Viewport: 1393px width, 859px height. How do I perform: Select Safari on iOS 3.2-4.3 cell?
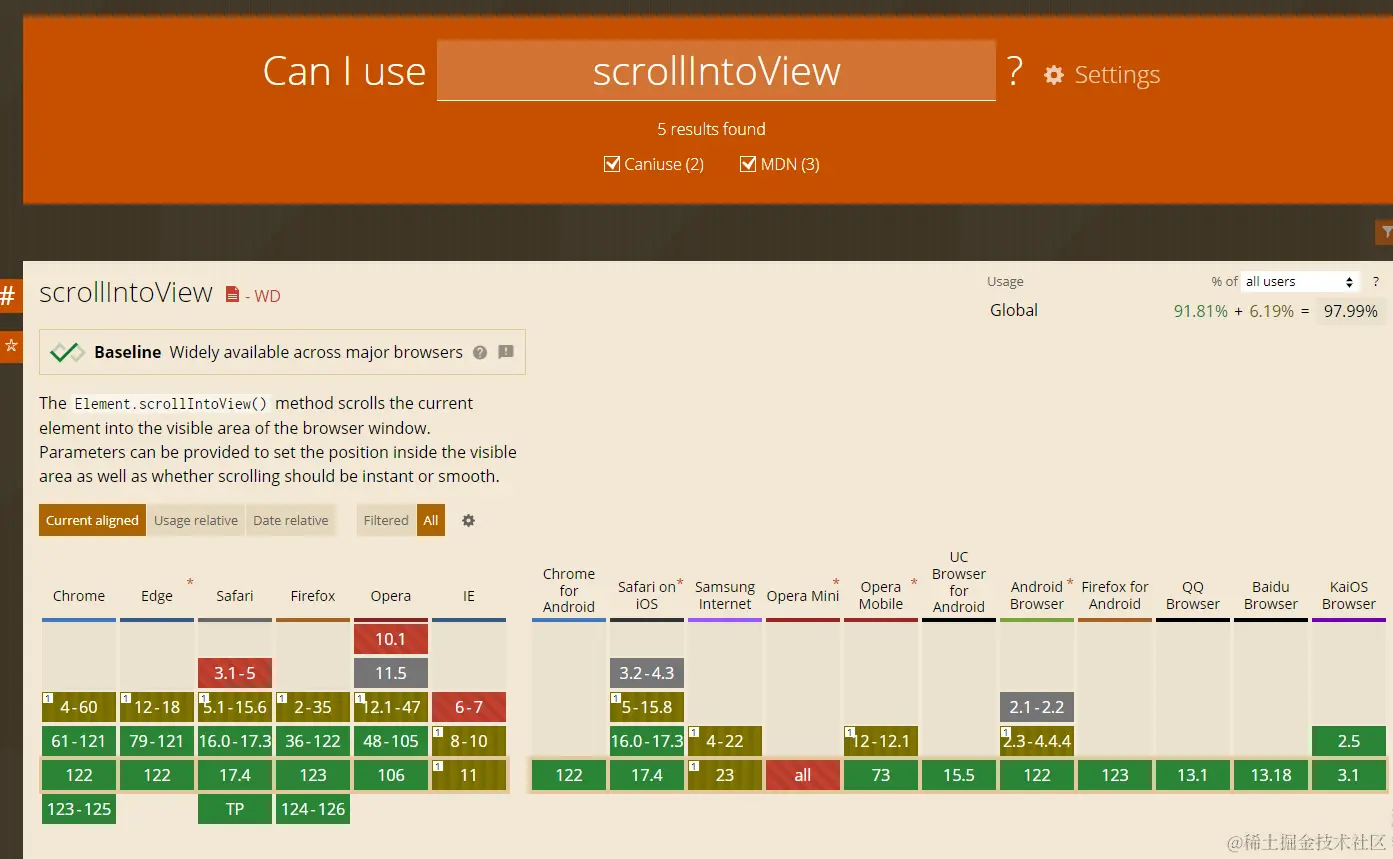(647, 673)
